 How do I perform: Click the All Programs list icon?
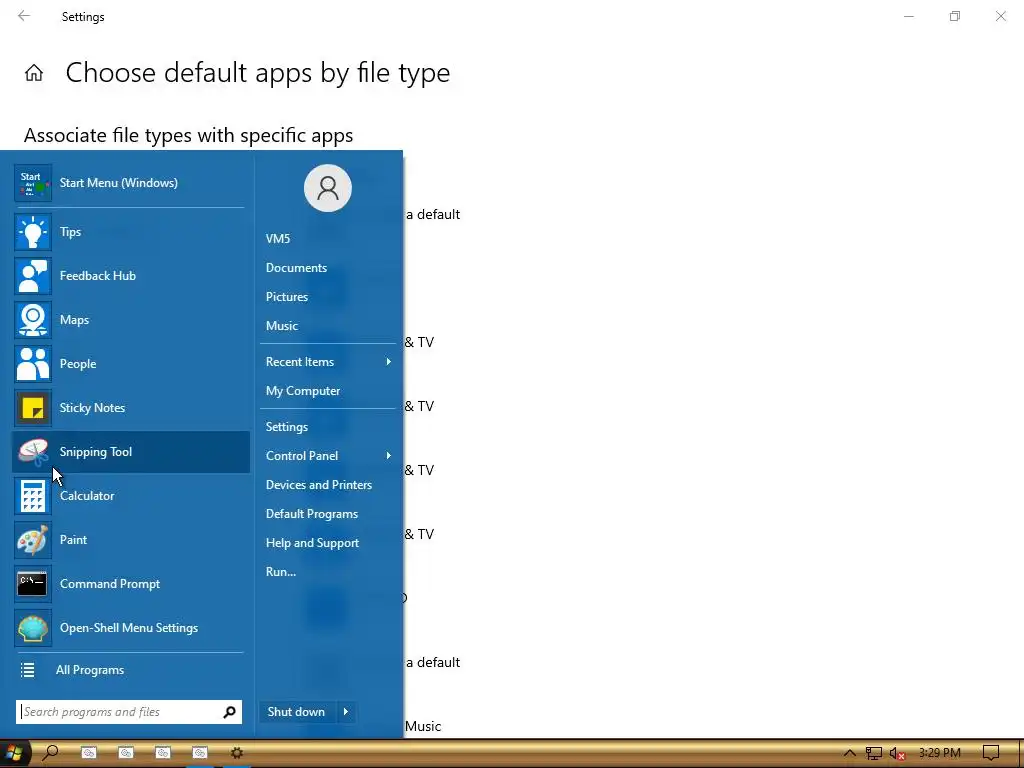point(27,670)
